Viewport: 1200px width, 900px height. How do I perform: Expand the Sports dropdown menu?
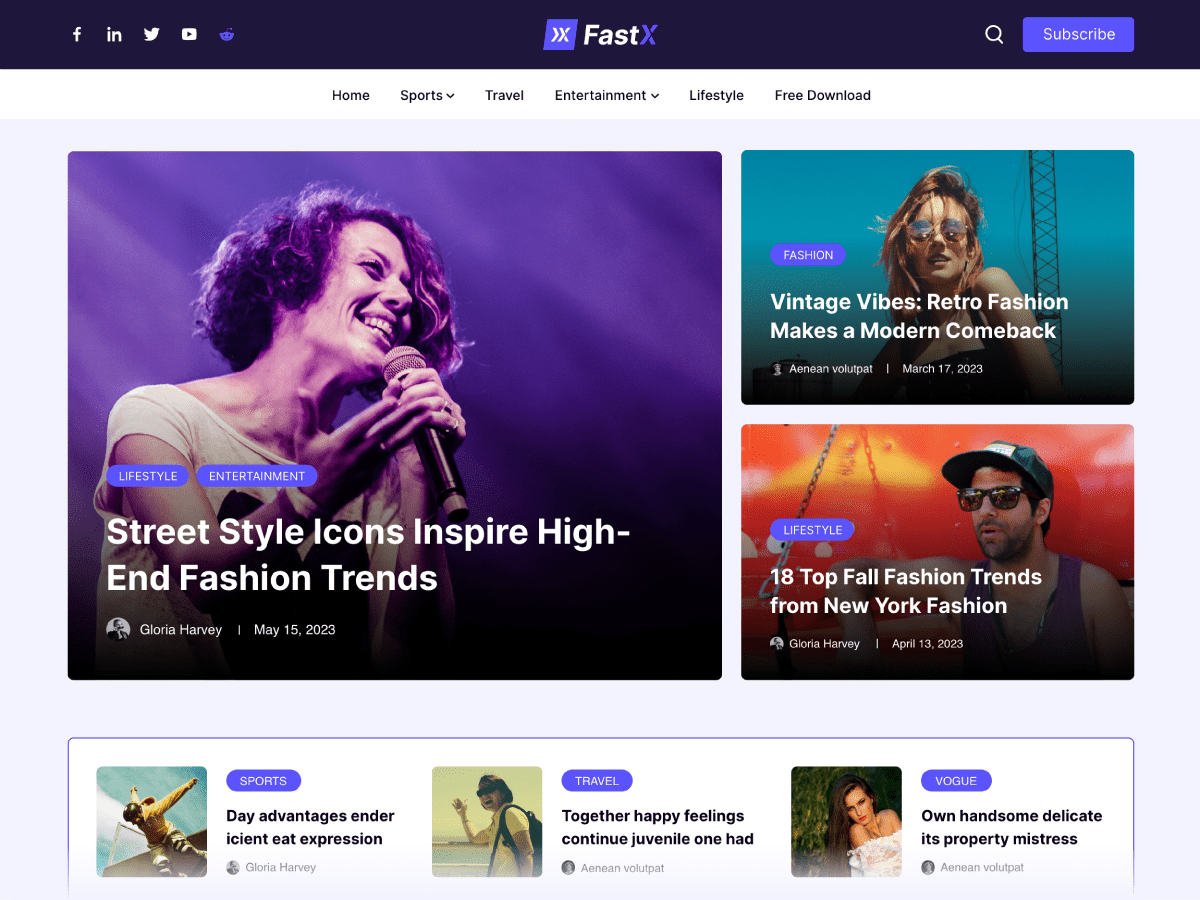click(427, 94)
